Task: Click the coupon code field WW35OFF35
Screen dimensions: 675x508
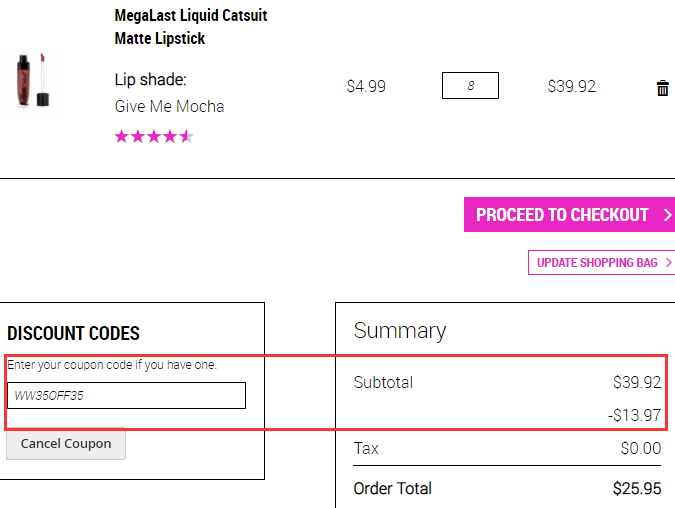Action: [127, 395]
